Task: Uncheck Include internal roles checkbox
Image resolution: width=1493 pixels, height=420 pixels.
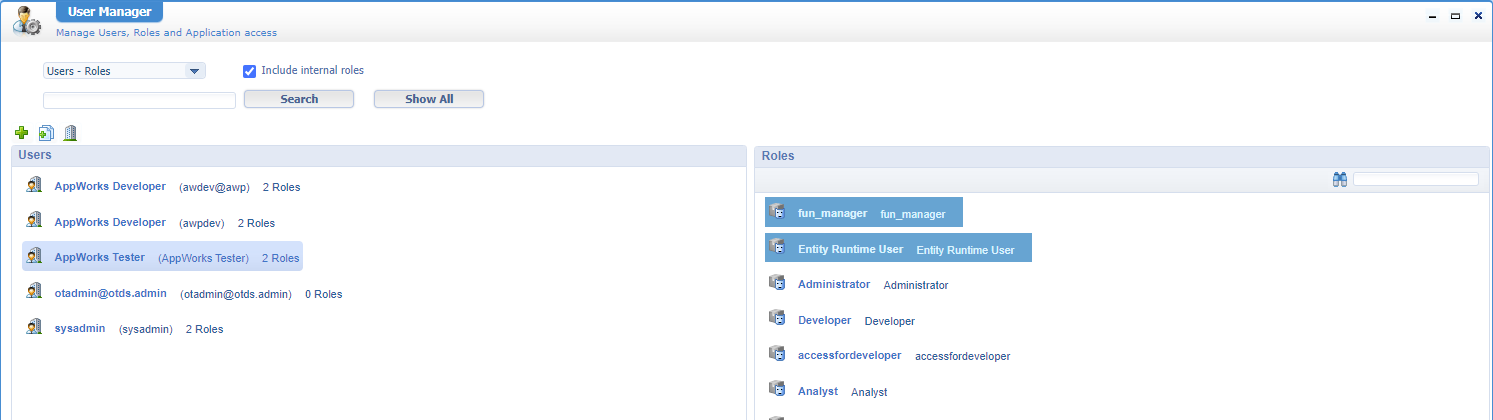Action: click(250, 71)
